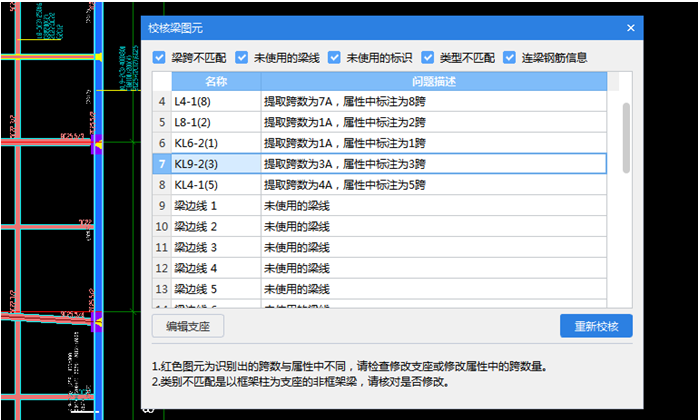Screen dimensions: 698x420
Task: Click description 提取跨数为7A，属性中标注为8跨
Action: (x=345, y=102)
